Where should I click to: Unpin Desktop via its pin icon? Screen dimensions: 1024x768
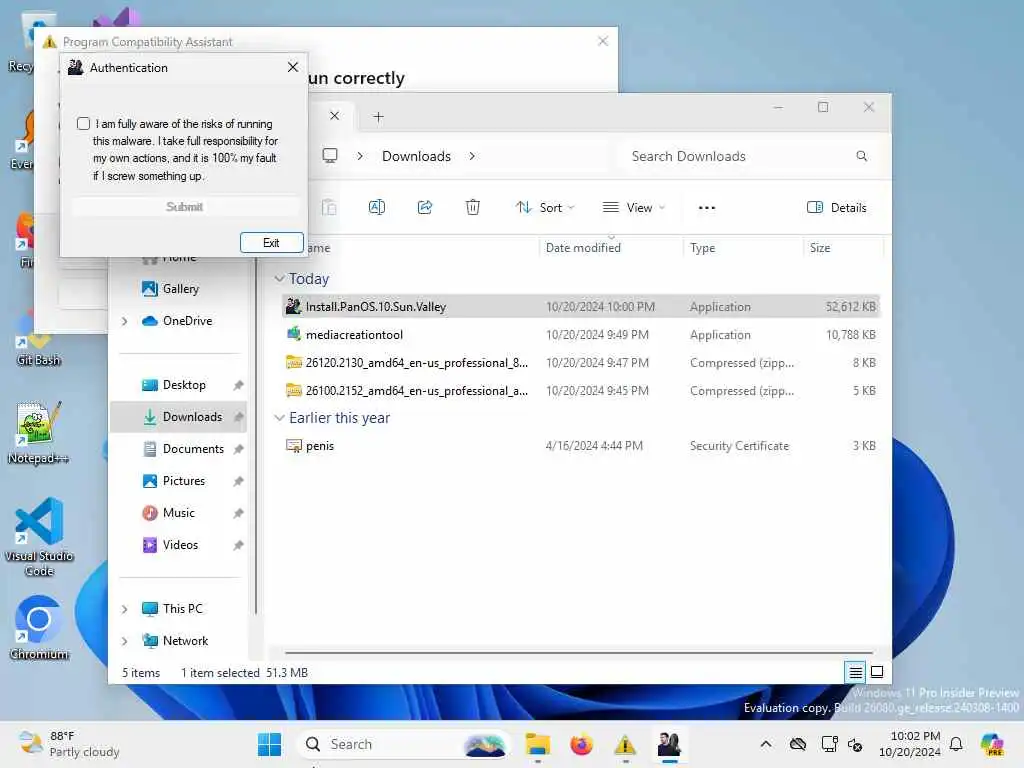click(x=238, y=385)
